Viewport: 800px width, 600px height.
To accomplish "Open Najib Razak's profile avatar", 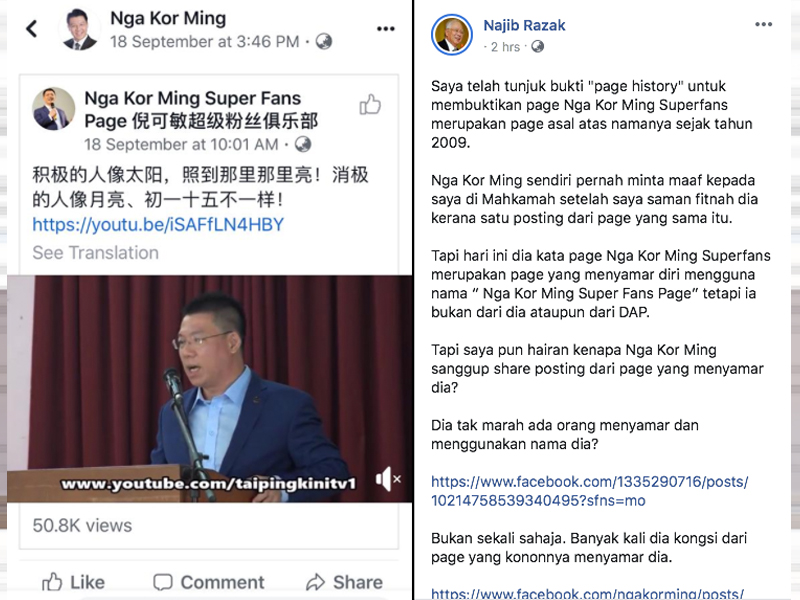I will click(x=452, y=35).
